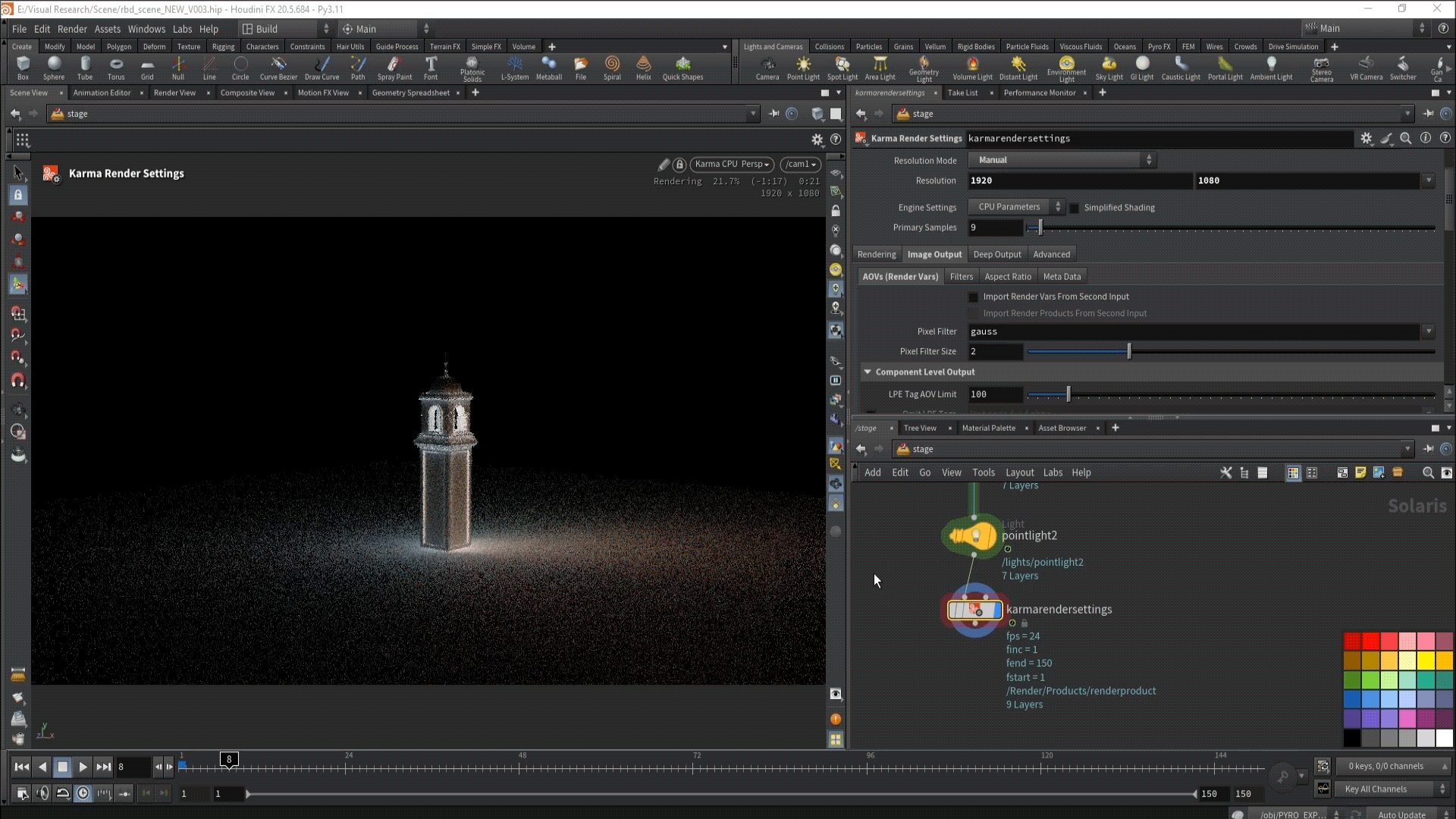Open the Labs menu in menu bar
This screenshot has width=1456, height=819.
(x=182, y=29)
